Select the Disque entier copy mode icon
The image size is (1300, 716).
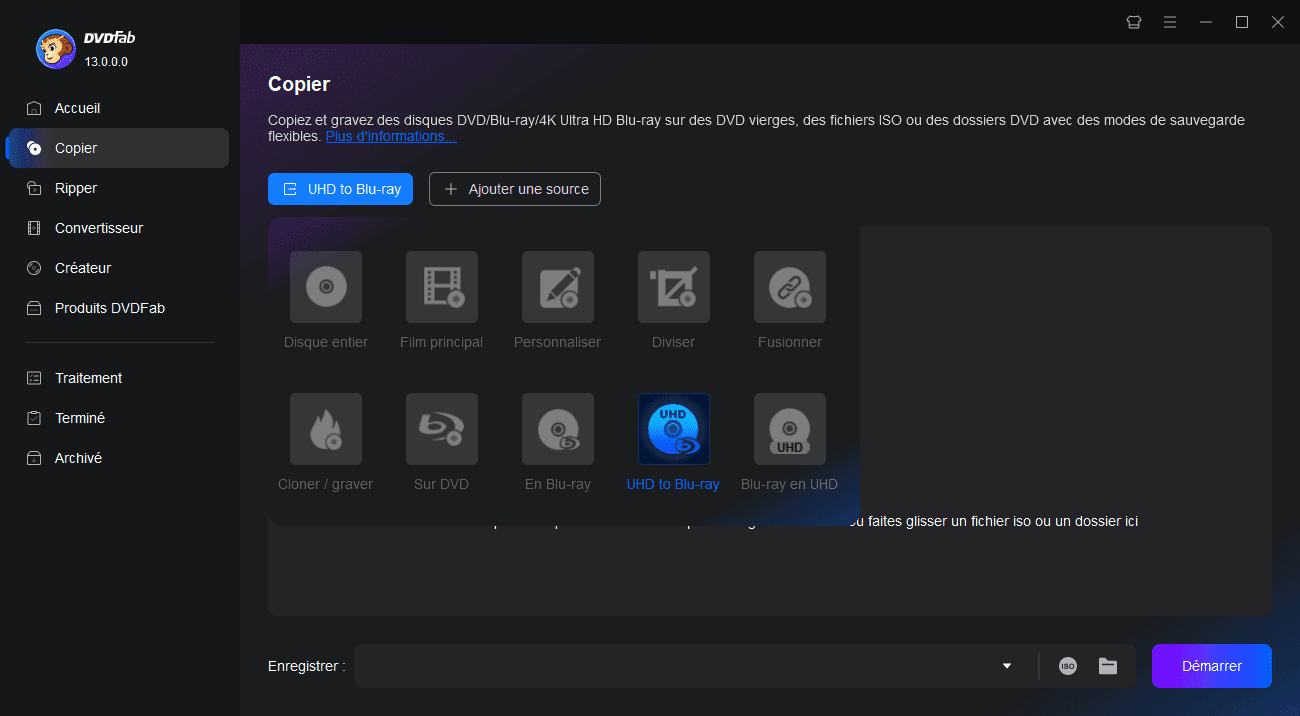point(326,287)
